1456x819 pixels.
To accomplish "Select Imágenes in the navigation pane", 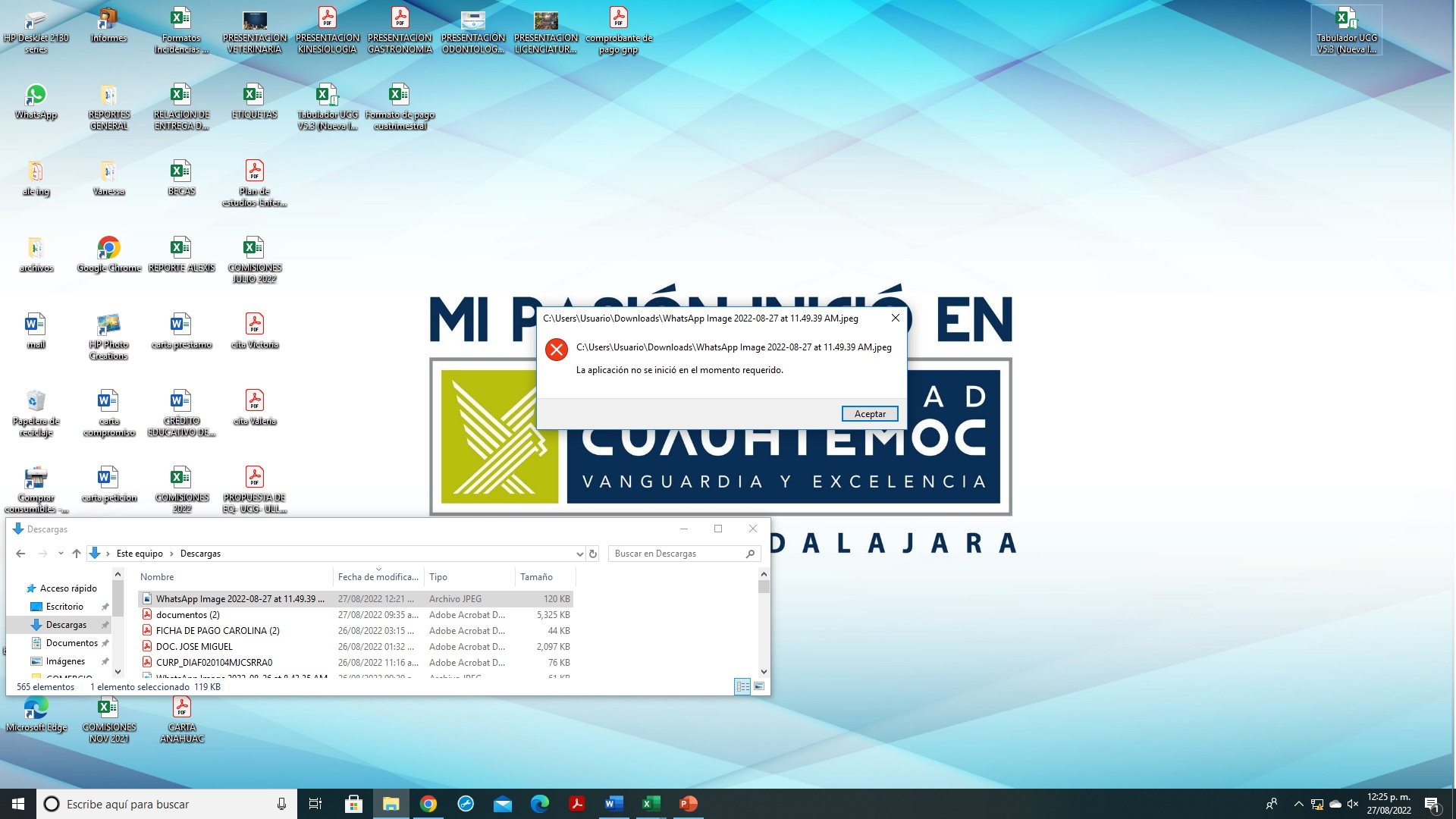I will [x=65, y=661].
